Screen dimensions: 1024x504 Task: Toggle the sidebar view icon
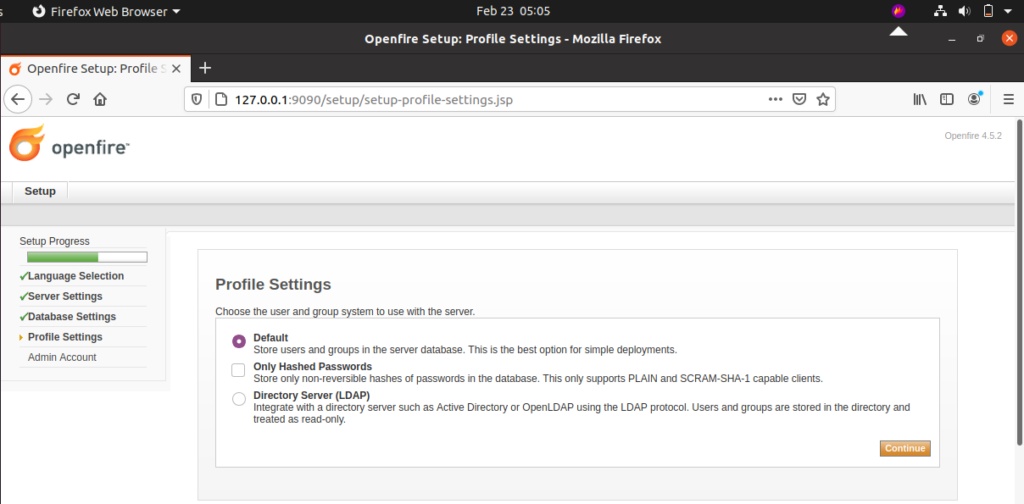coord(947,100)
